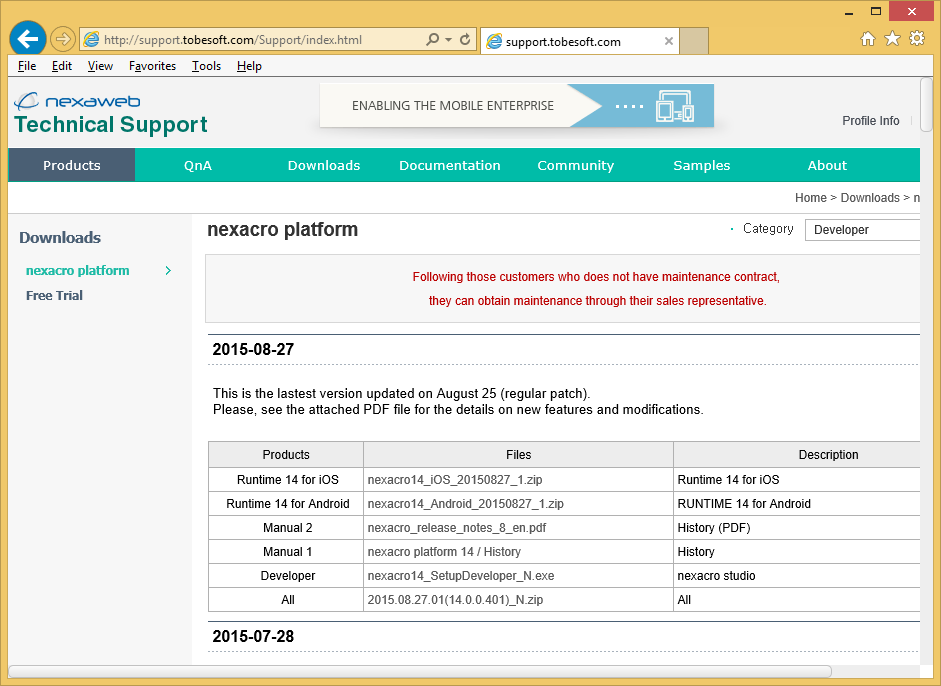Click the horizontal scrollbar thumb
This screenshot has height=686, width=941.
point(420,671)
